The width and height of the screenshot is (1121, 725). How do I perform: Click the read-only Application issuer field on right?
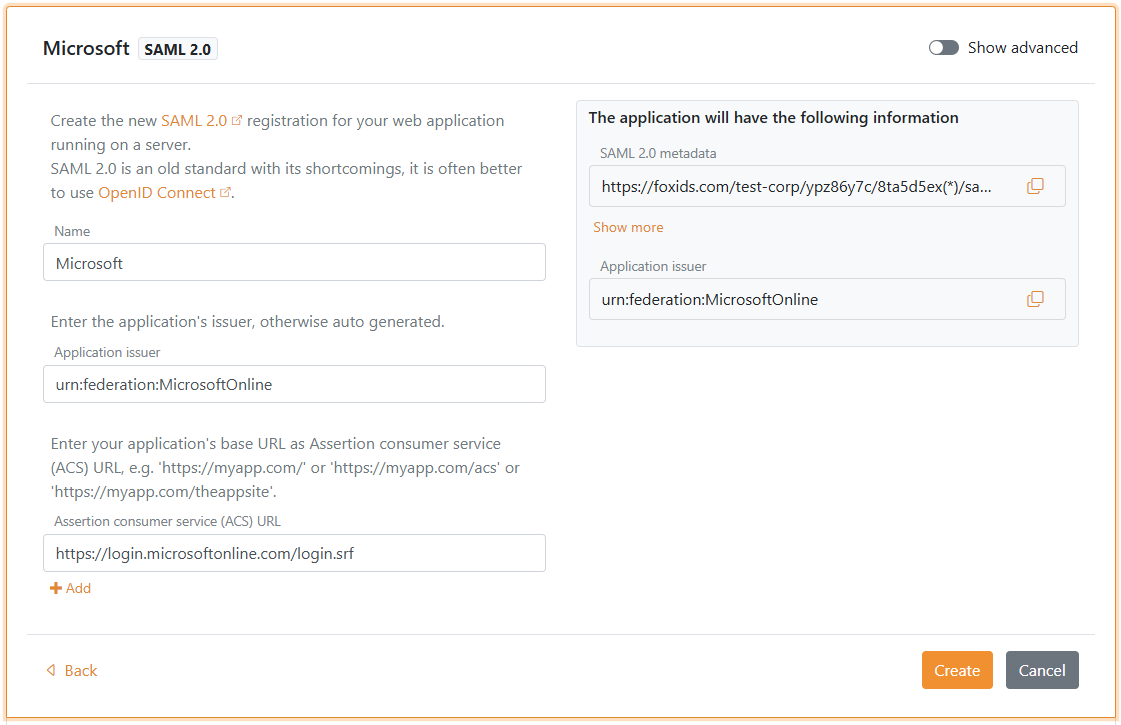click(800, 299)
